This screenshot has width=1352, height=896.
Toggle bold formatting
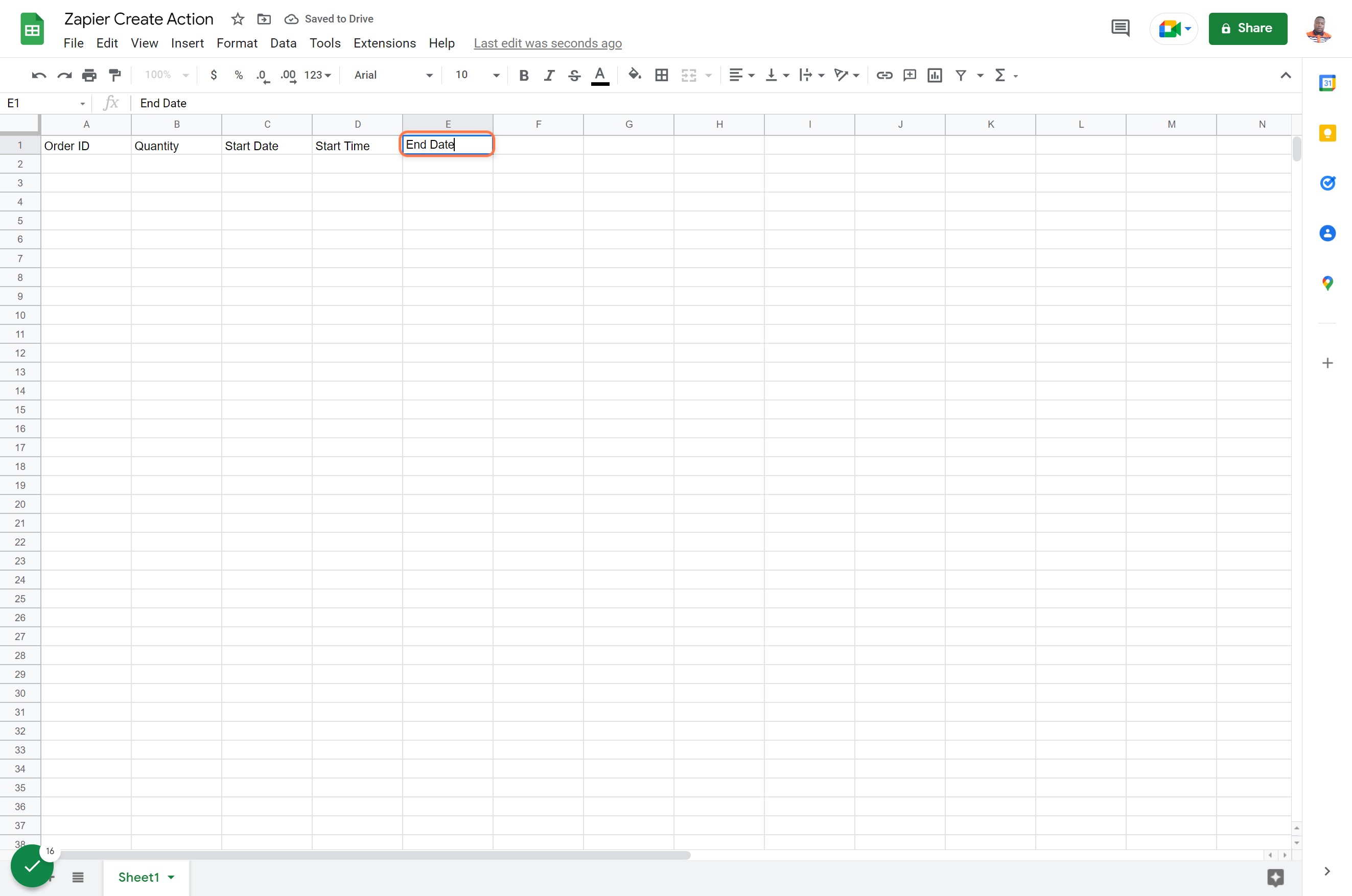[x=523, y=75]
